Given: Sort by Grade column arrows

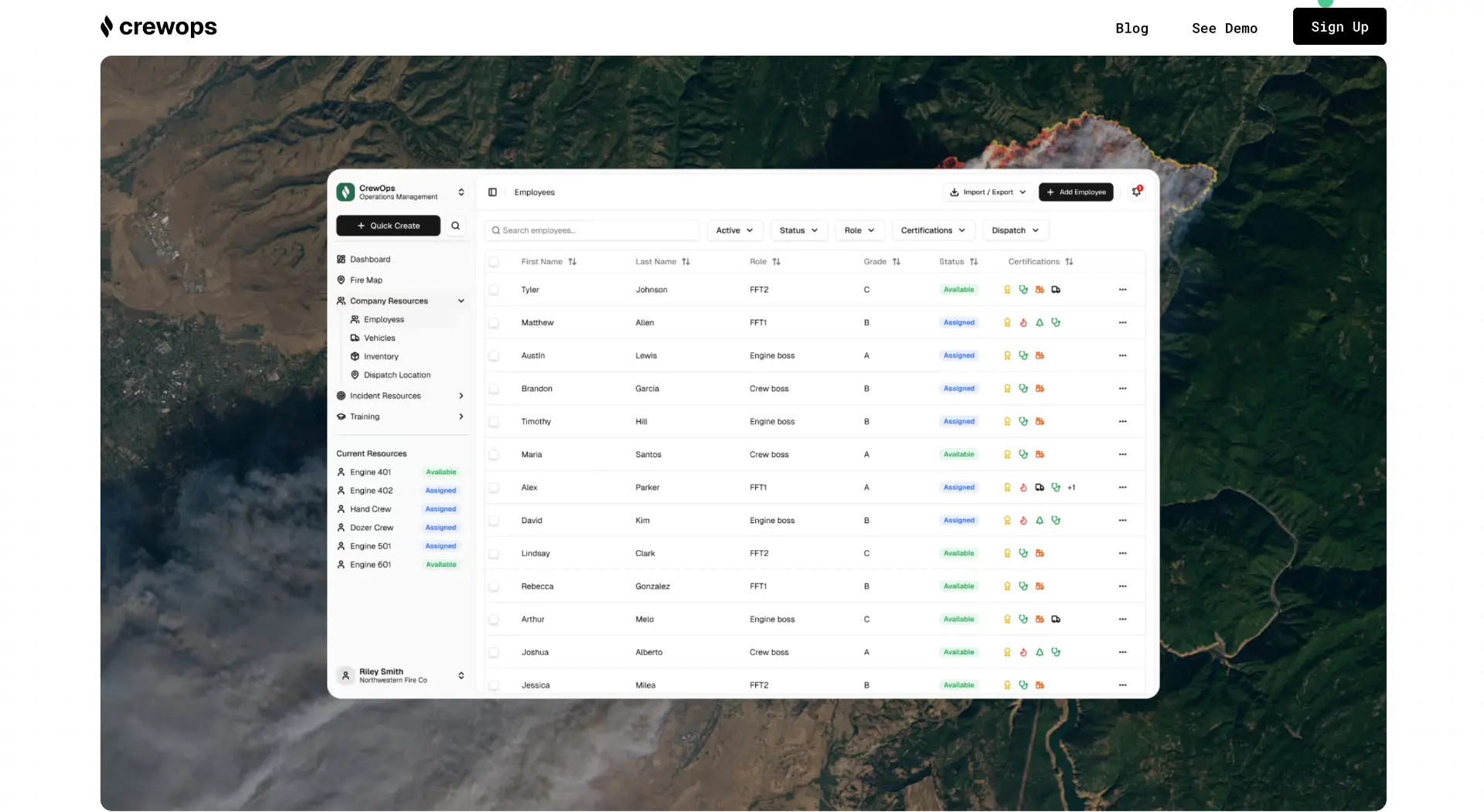Looking at the screenshot, I should [897, 262].
